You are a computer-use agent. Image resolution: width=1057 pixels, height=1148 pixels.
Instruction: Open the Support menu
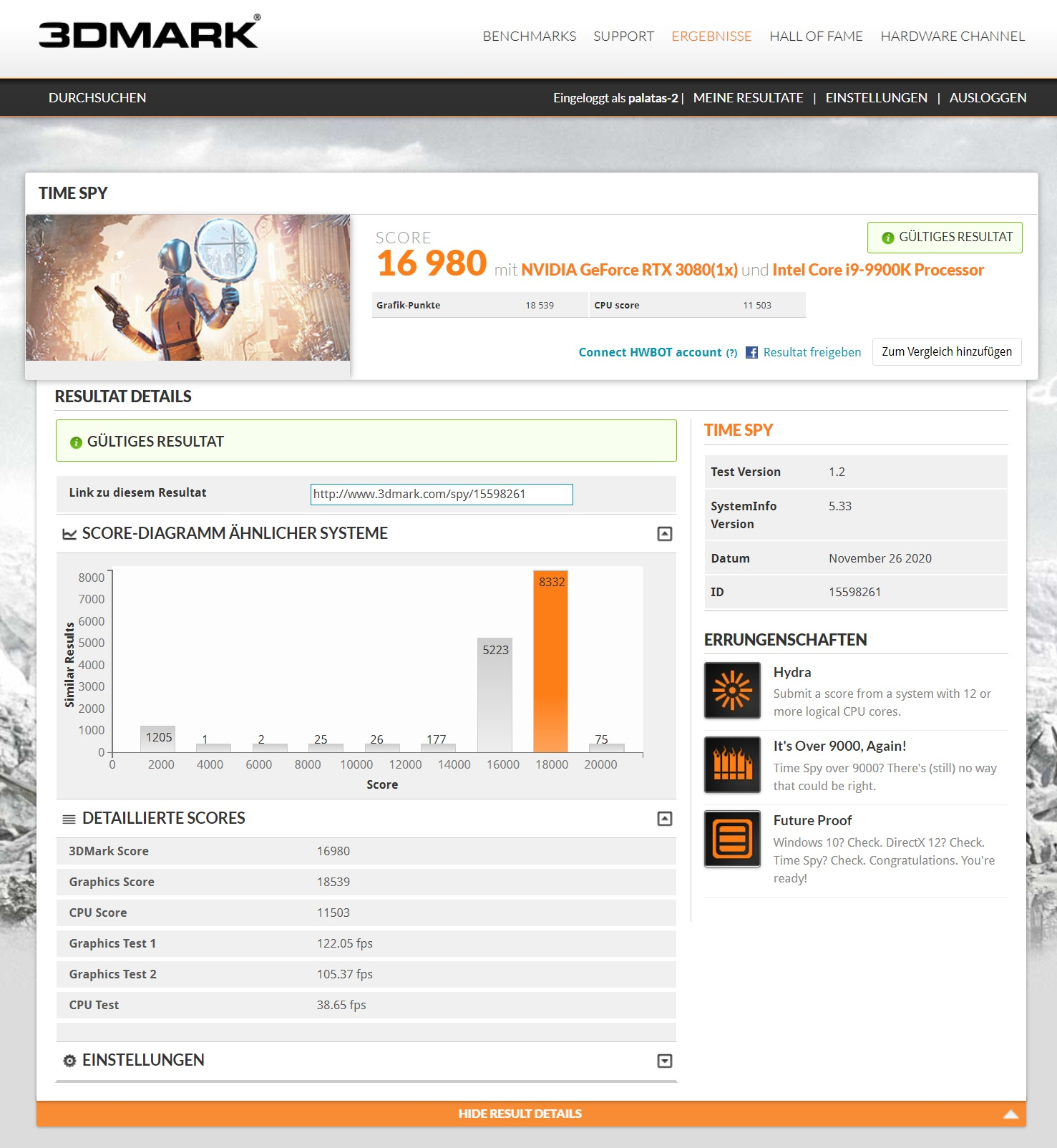tap(623, 37)
